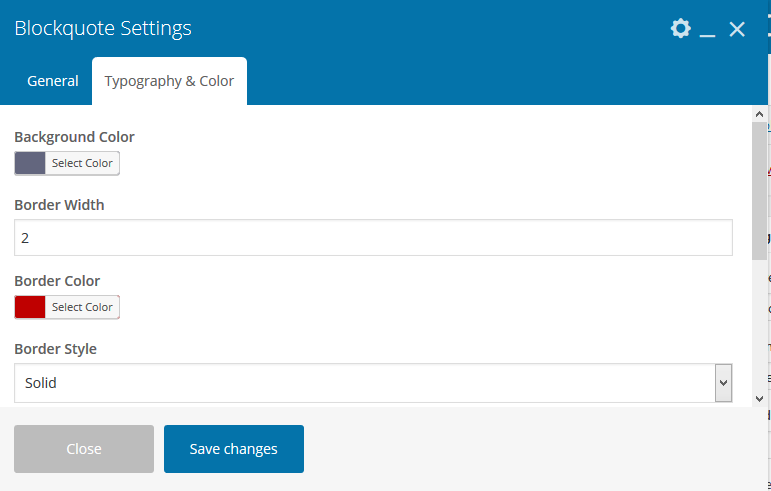The width and height of the screenshot is (771, 491).
Task: Click the Blockquote Settings title text
Action: [x=103, y=28]
